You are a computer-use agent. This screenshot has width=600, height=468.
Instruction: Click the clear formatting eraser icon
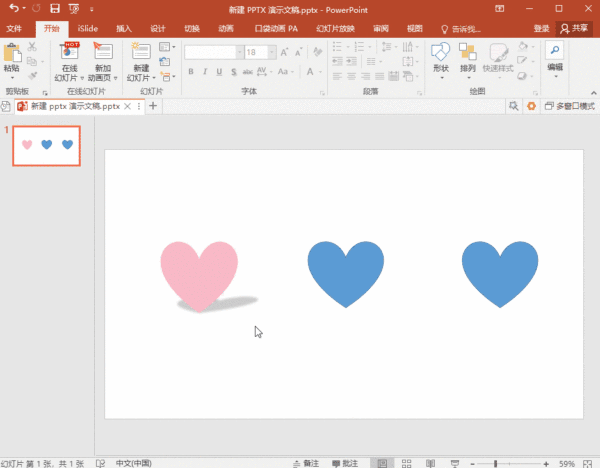point(317,52)
